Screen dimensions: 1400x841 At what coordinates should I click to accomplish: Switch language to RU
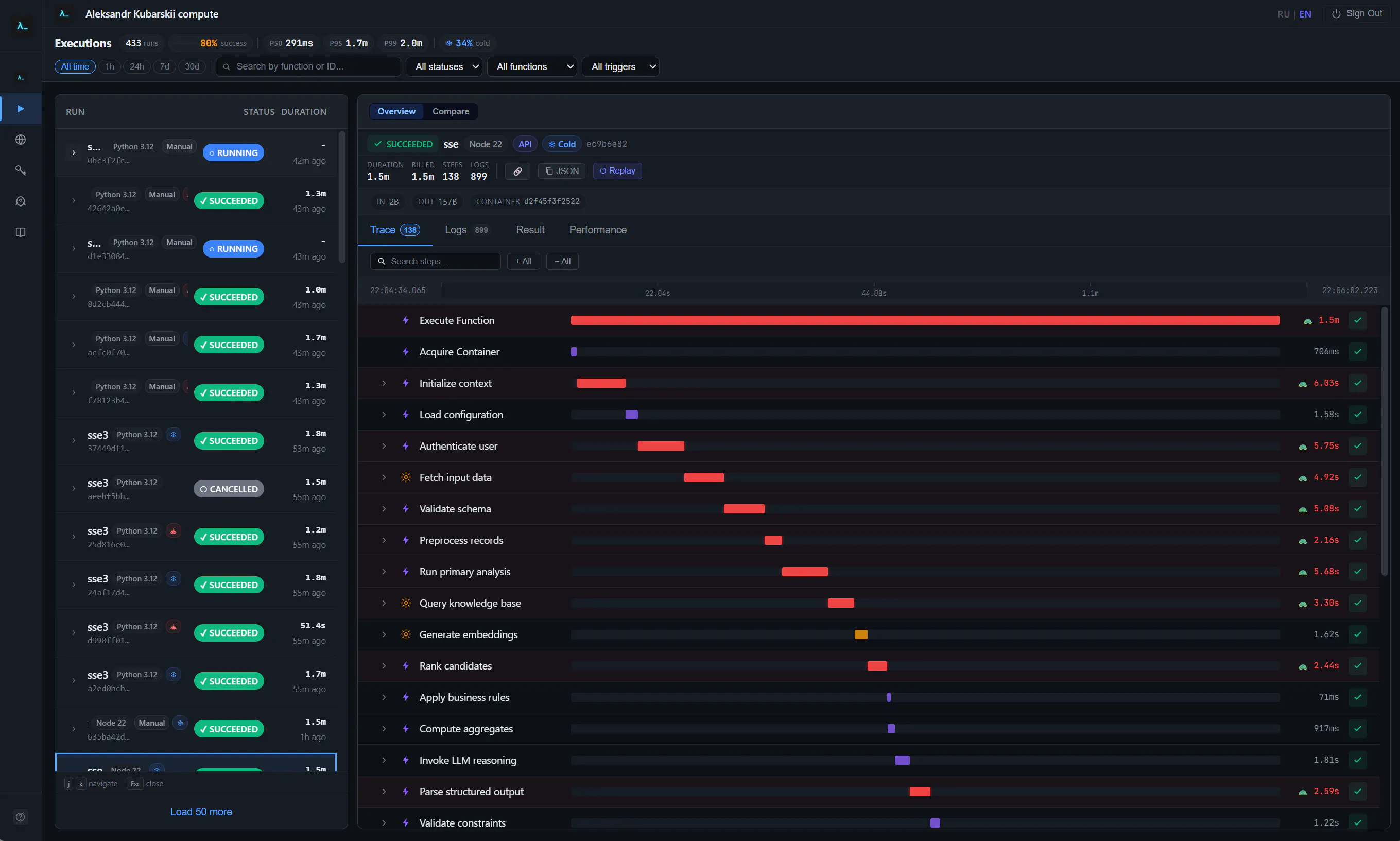pos(1283,14)
